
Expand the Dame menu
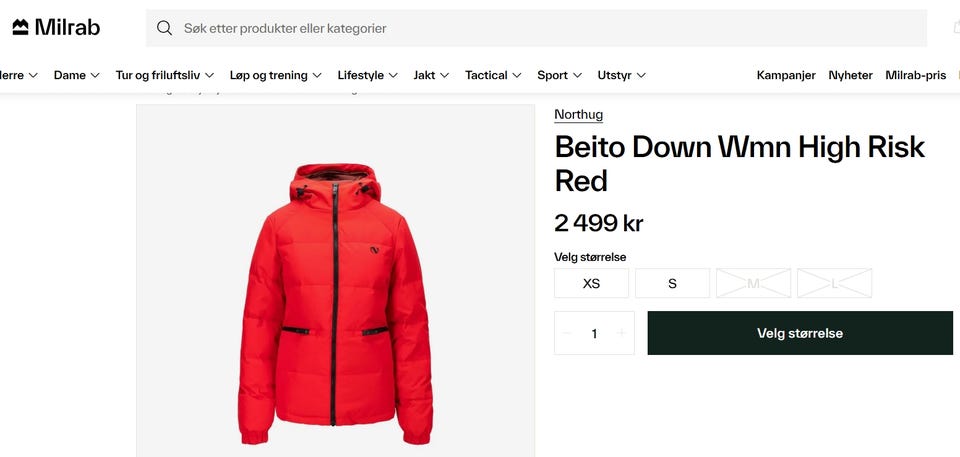pyautogui.click(x=76, y=75)
